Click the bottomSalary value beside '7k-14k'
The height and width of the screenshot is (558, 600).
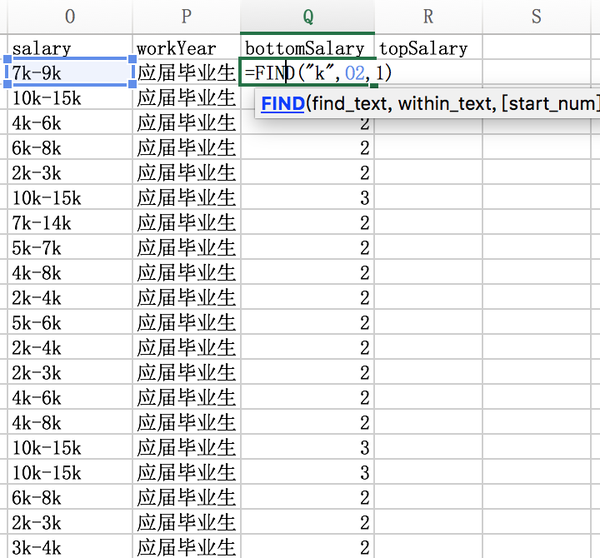[307, 222]
